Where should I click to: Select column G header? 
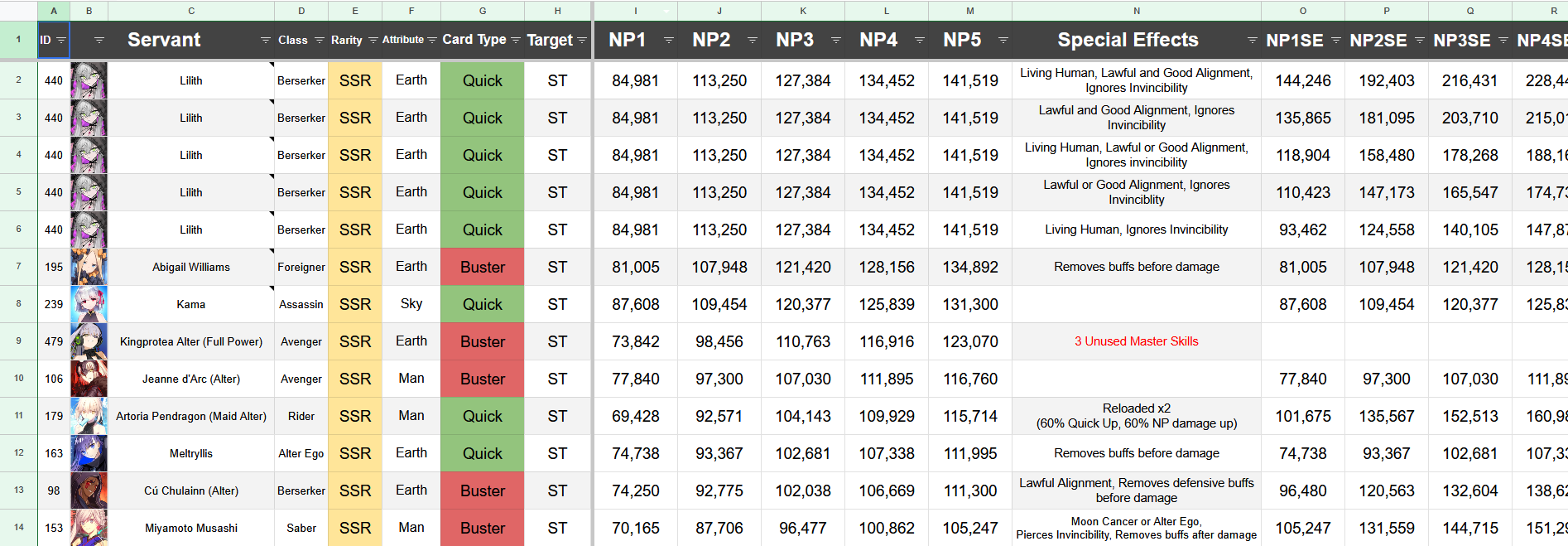tap(483, 11)
